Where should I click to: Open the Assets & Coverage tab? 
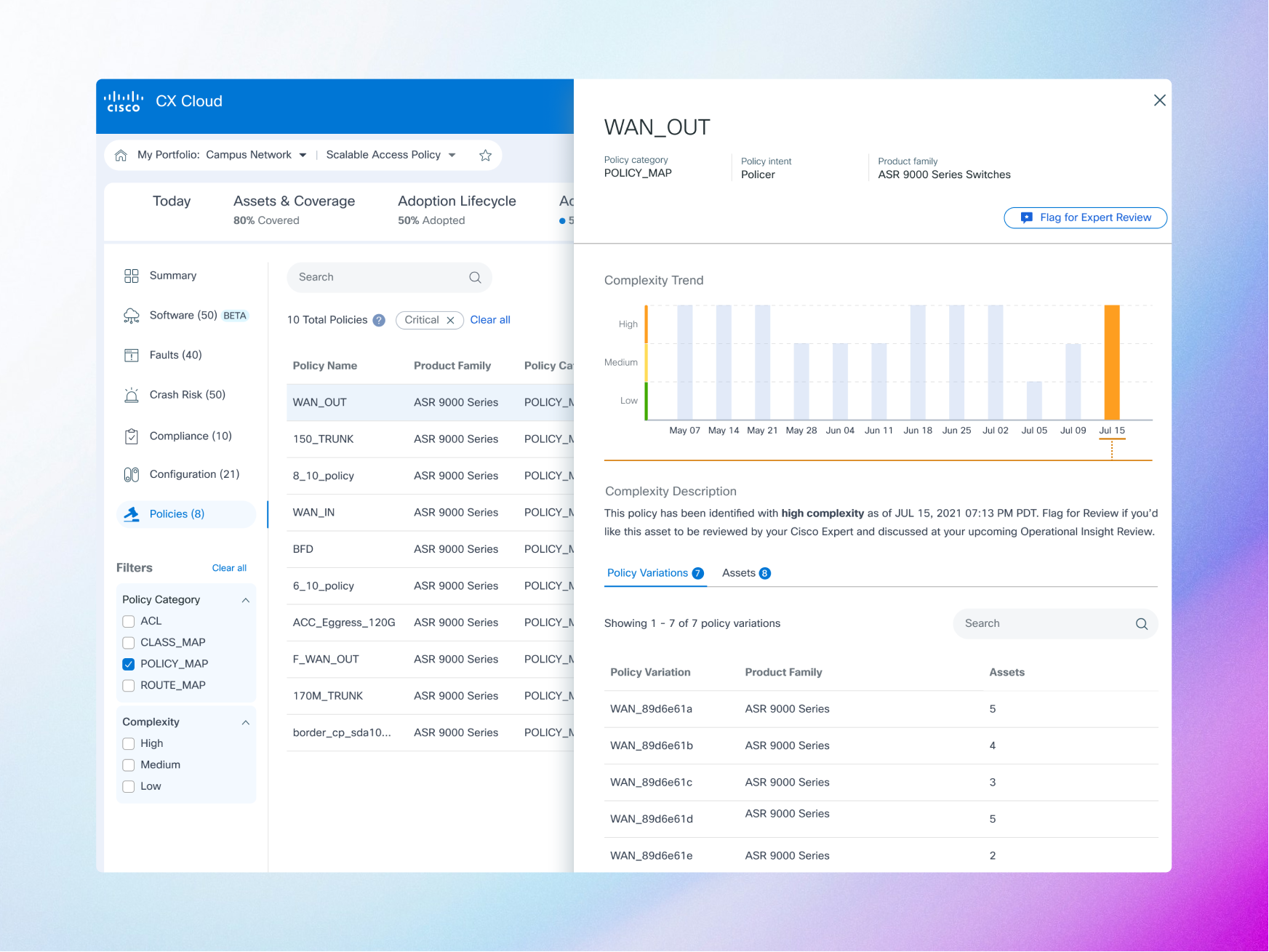point(294,209)
